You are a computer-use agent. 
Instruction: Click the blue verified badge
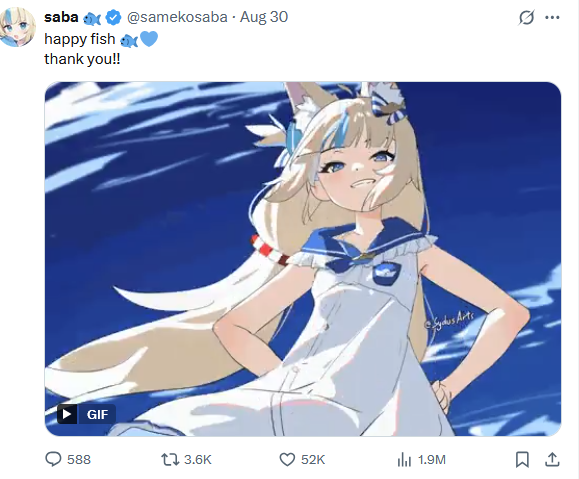pos(113,17)
